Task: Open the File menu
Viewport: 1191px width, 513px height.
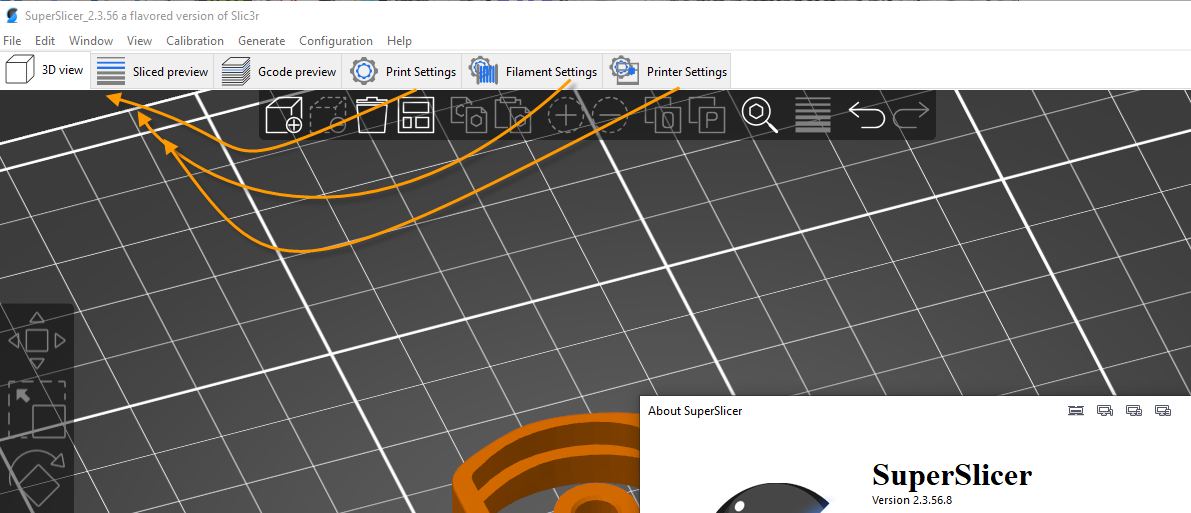Action: pyautogui.click(x=12, y=41)
